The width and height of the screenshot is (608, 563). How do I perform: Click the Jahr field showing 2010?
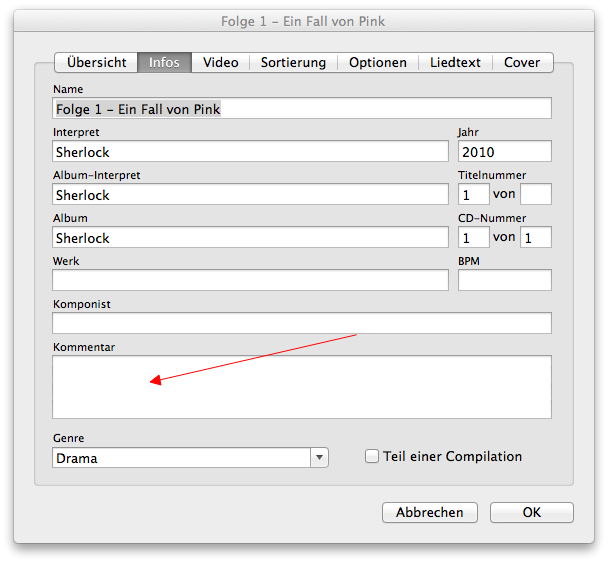pos(504,152)
